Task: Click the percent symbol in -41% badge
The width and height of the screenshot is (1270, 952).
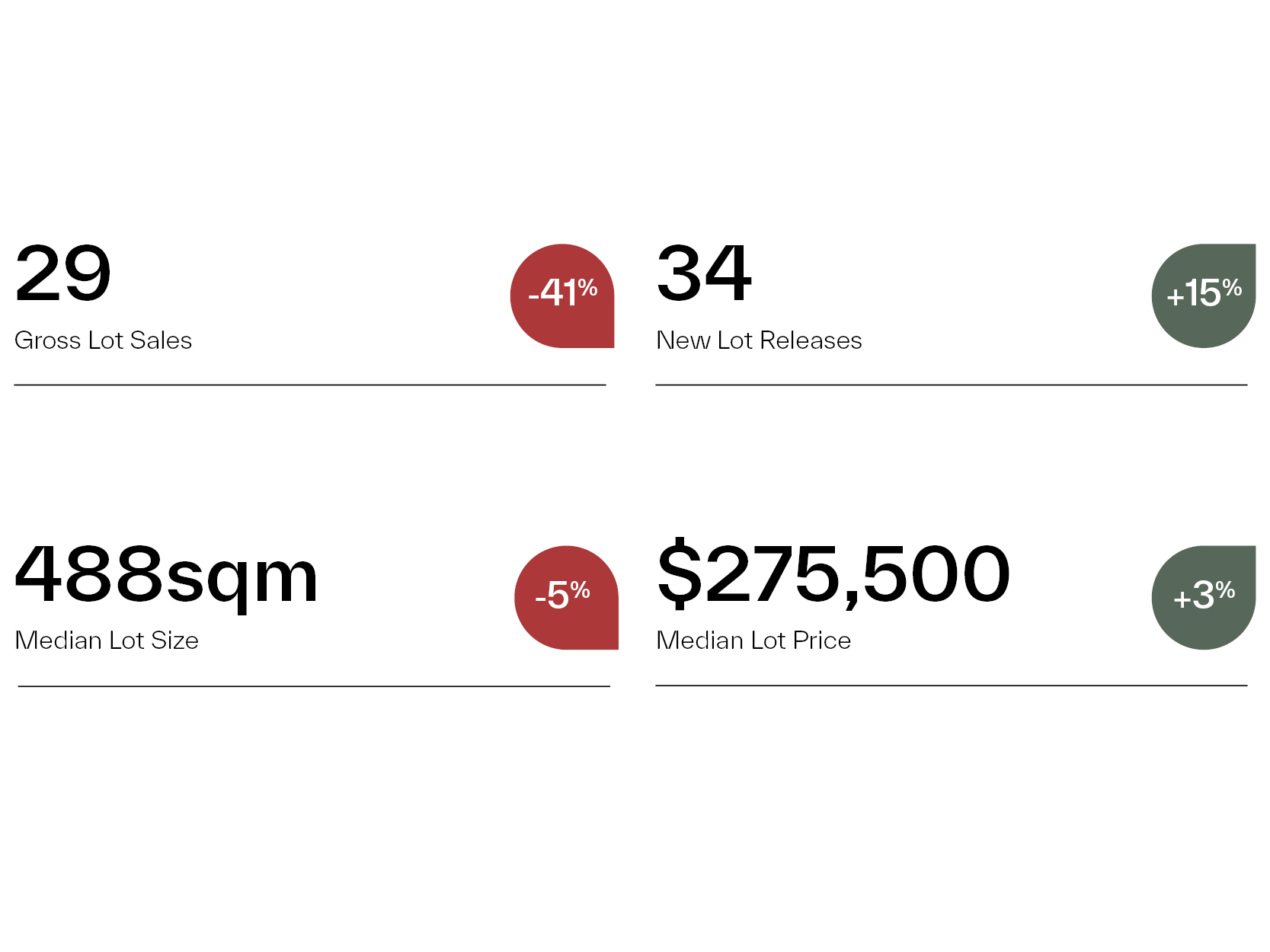Action: point(587,287)
